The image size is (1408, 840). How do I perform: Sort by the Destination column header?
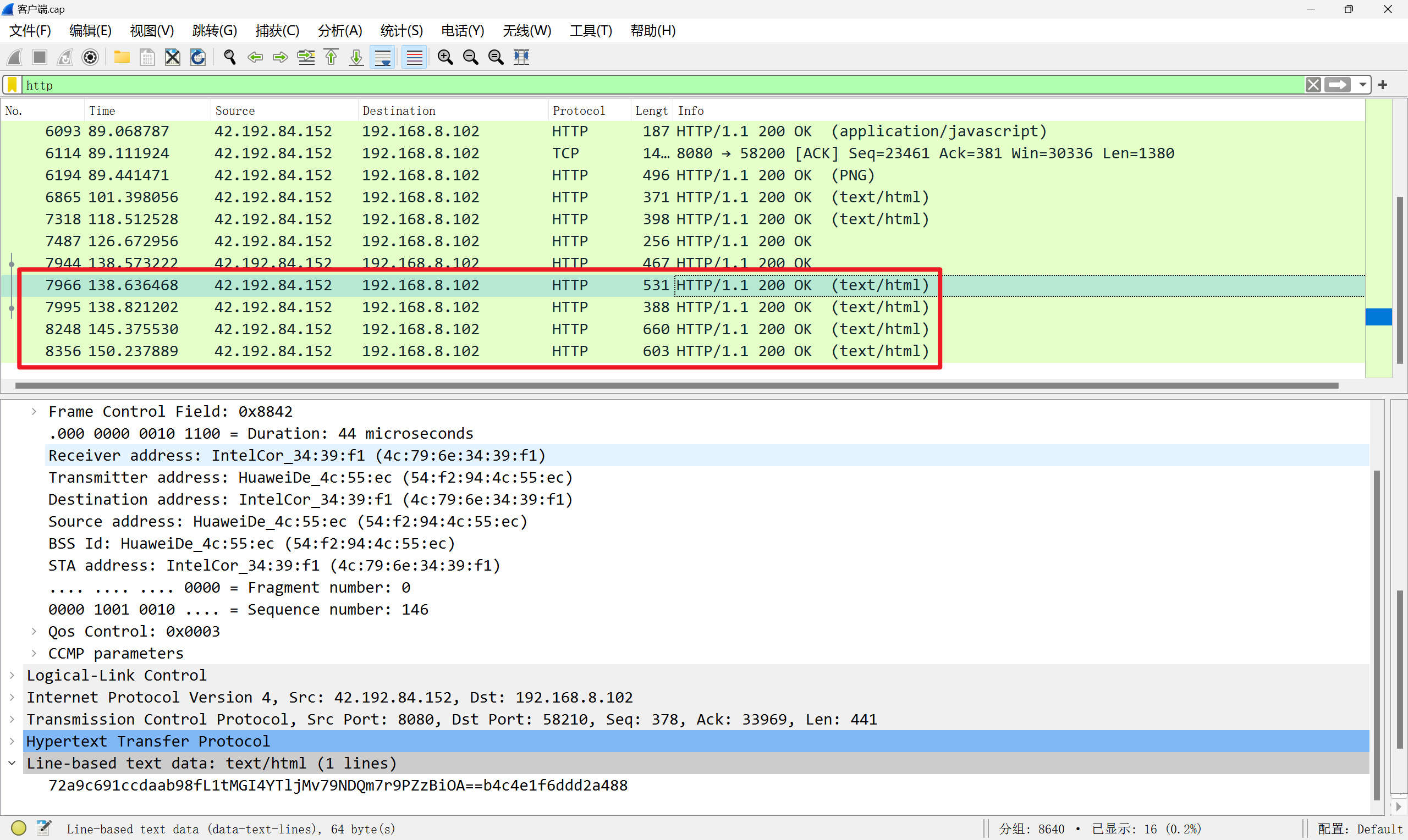tap(453, 111)
